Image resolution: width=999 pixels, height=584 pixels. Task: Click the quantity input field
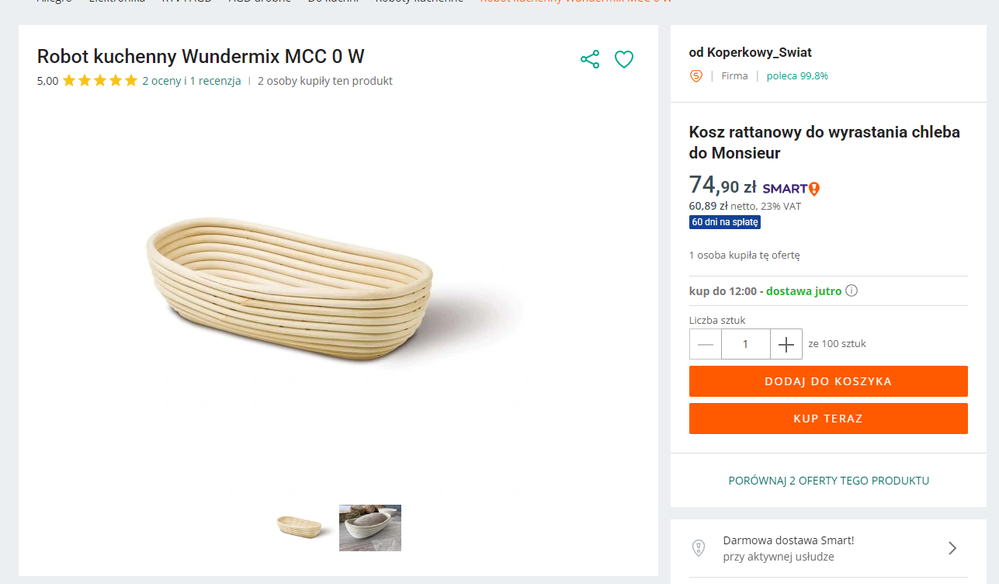point(746,344)
